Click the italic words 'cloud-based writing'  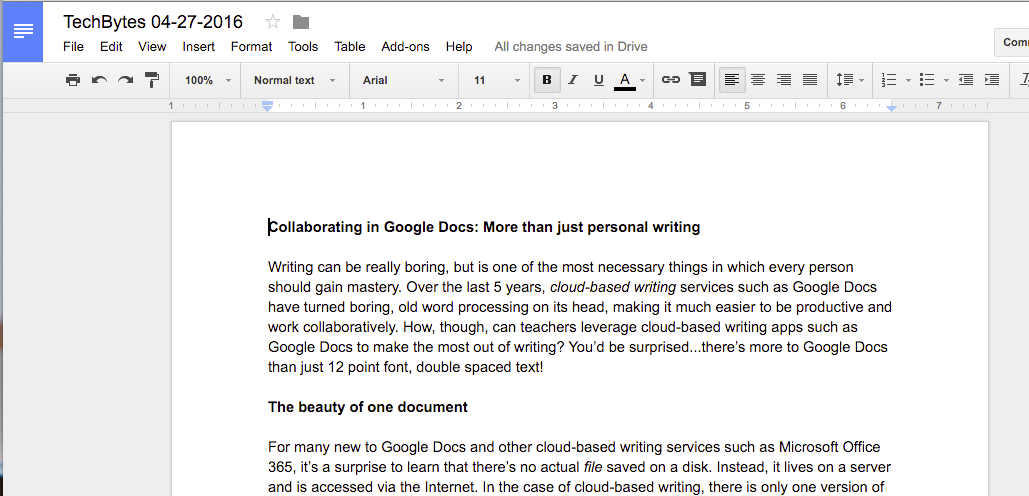[x=613, y=287]
